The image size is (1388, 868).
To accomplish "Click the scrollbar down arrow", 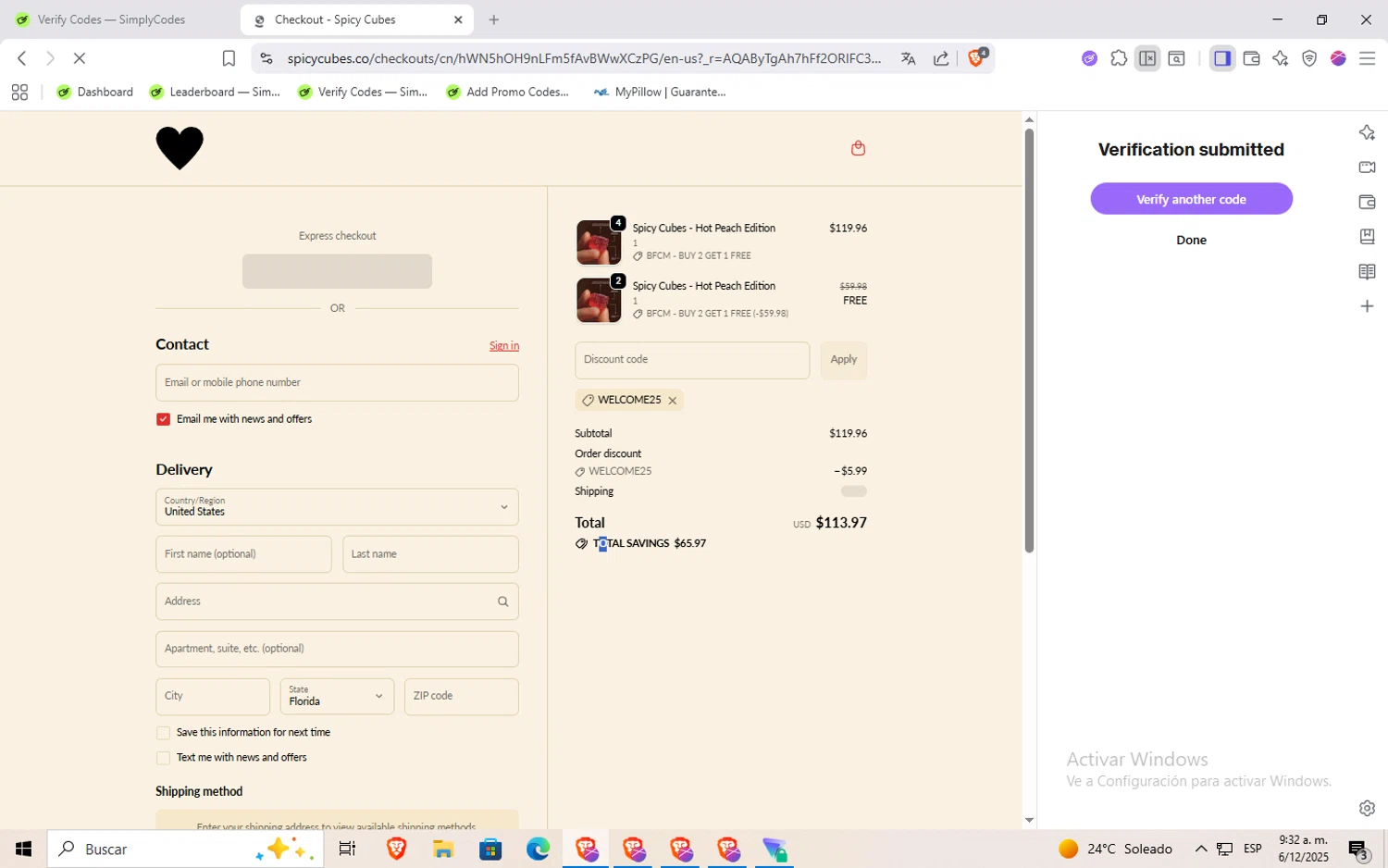I will point(1029,820).
